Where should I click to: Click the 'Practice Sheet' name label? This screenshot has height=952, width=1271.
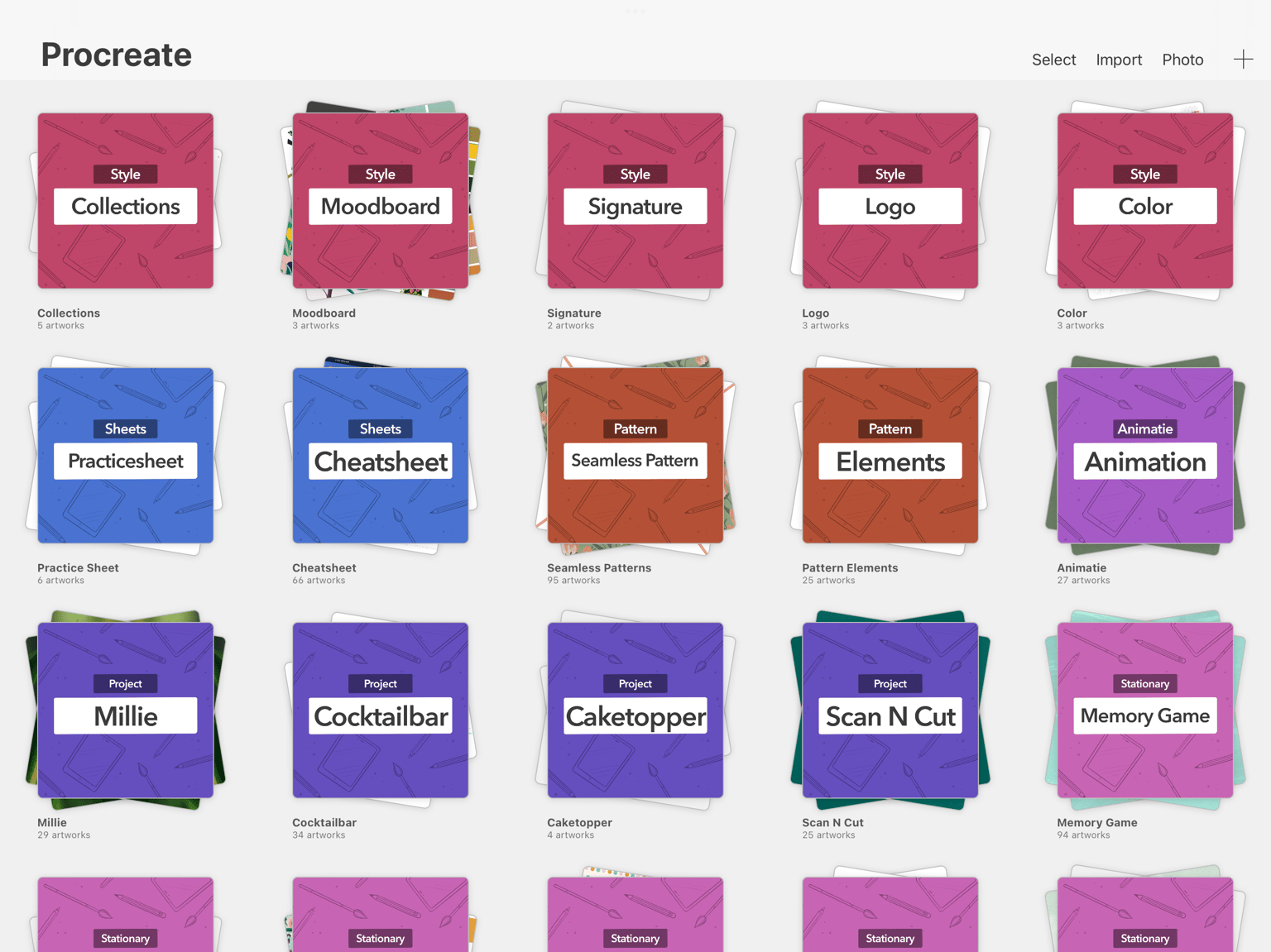[78, 567]
